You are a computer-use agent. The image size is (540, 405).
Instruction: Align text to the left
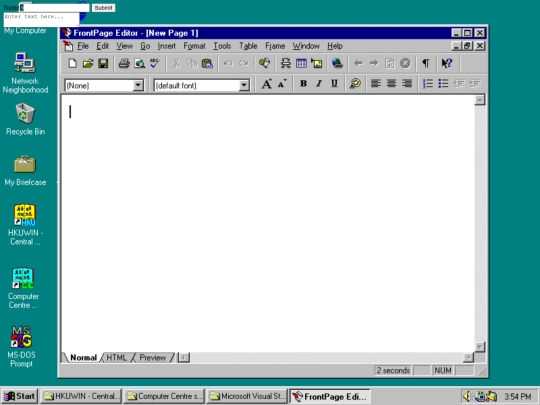pyautogui.click(x=376, y=84)
